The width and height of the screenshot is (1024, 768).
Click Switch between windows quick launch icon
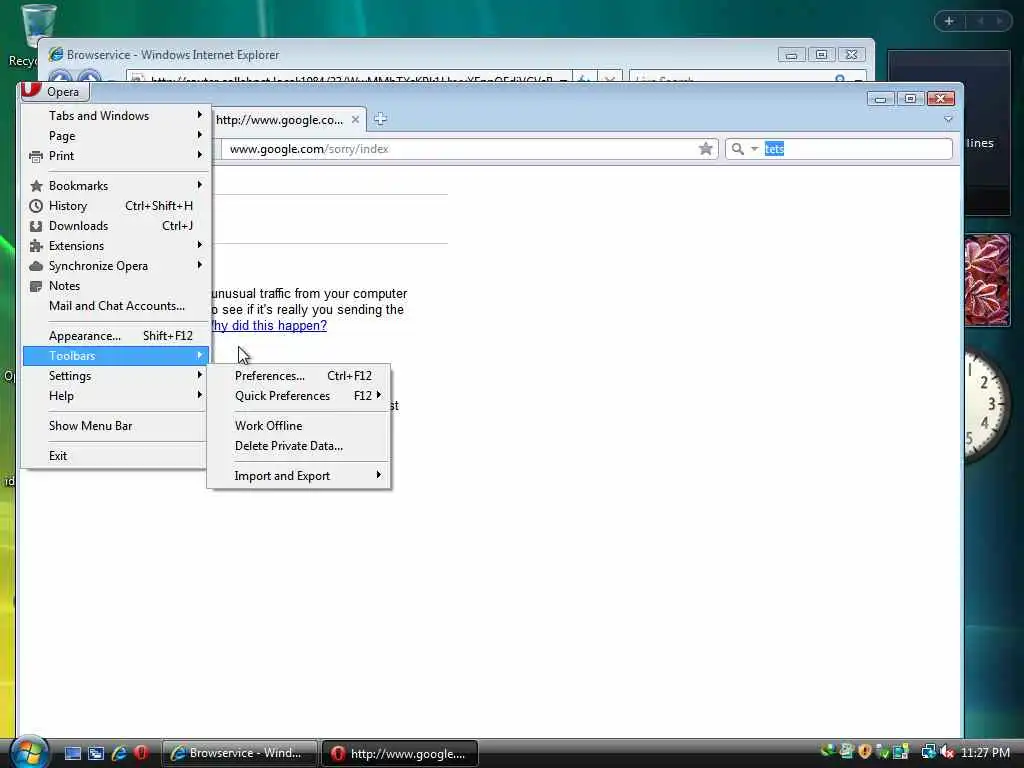coord(96,753)
